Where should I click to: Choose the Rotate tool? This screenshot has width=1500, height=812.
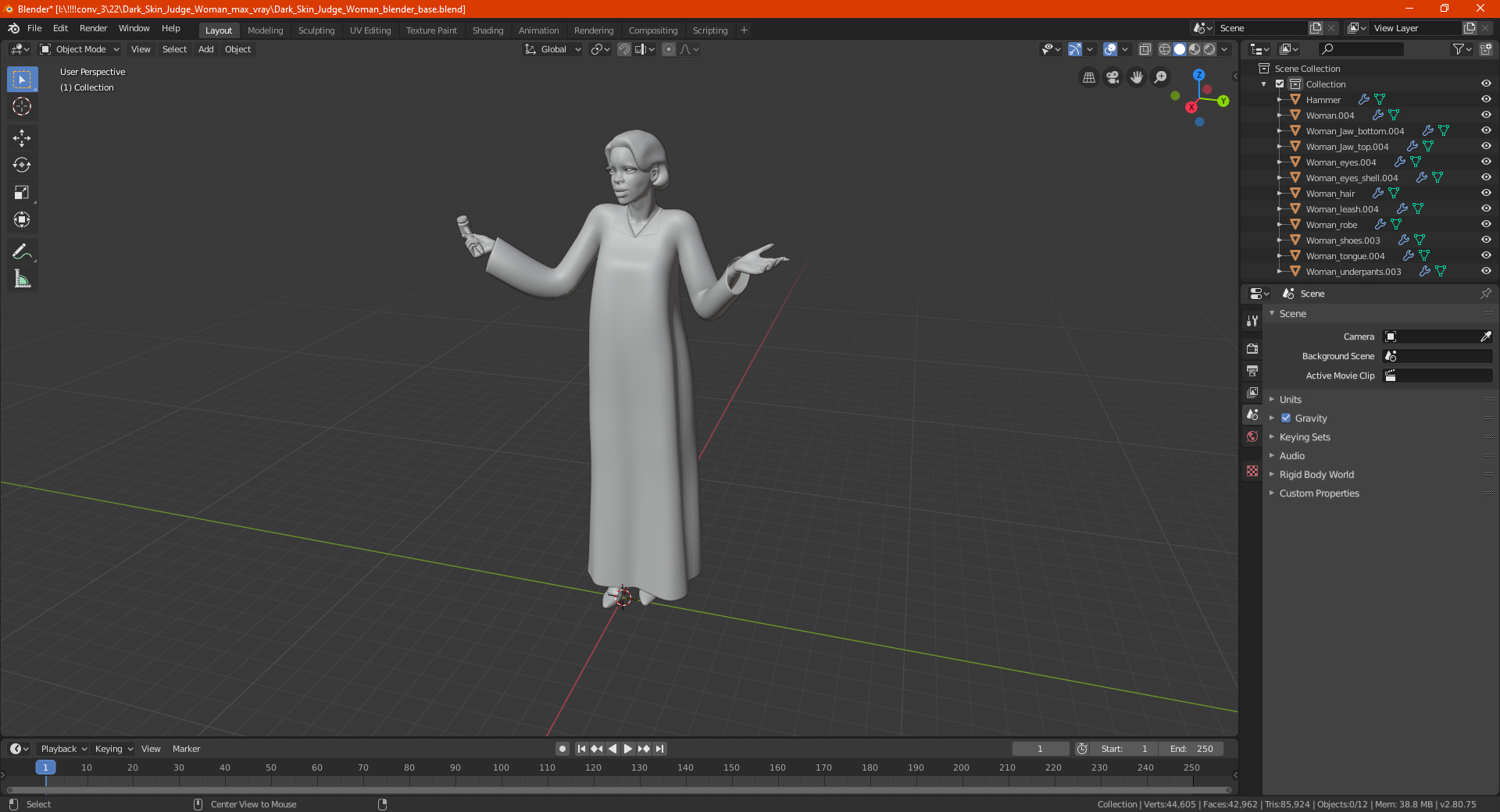[22, 166]
